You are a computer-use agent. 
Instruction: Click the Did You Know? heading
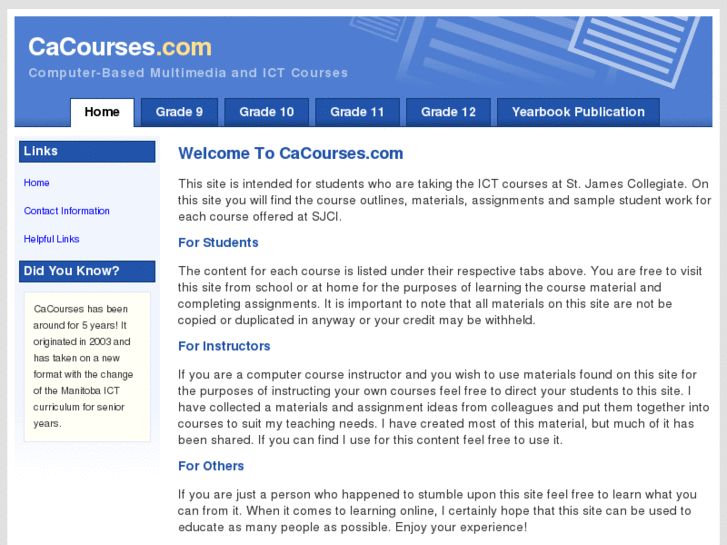pyautogui.click(x=87, y=271)
